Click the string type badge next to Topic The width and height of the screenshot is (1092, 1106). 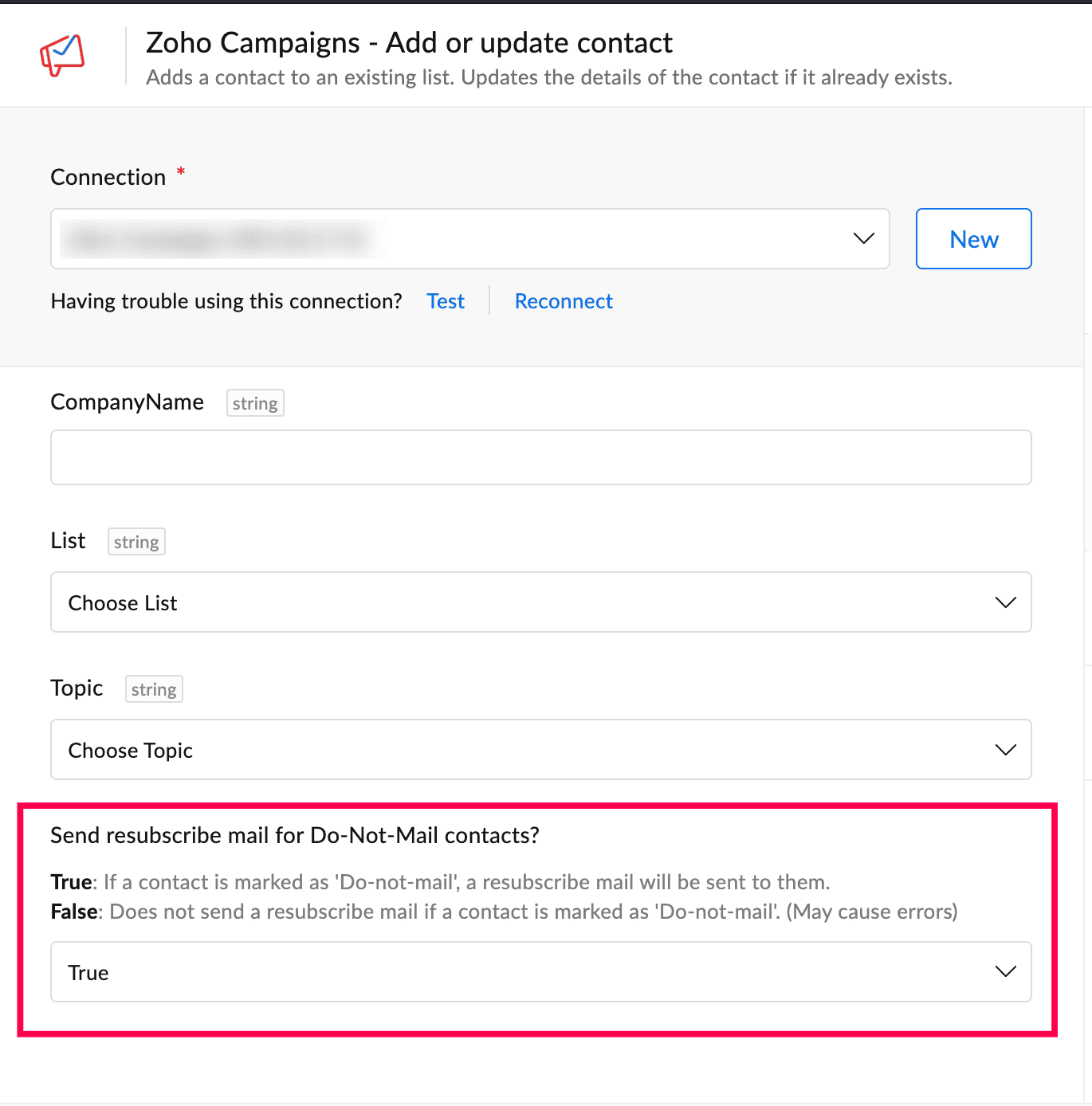click(x=154, y=689)
